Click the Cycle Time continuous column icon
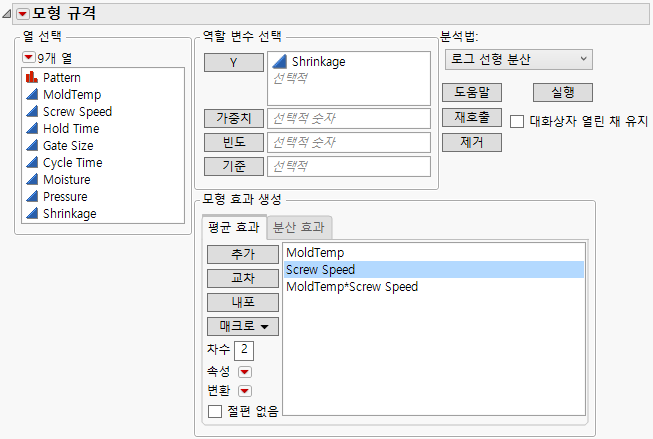 click(32, 162)
